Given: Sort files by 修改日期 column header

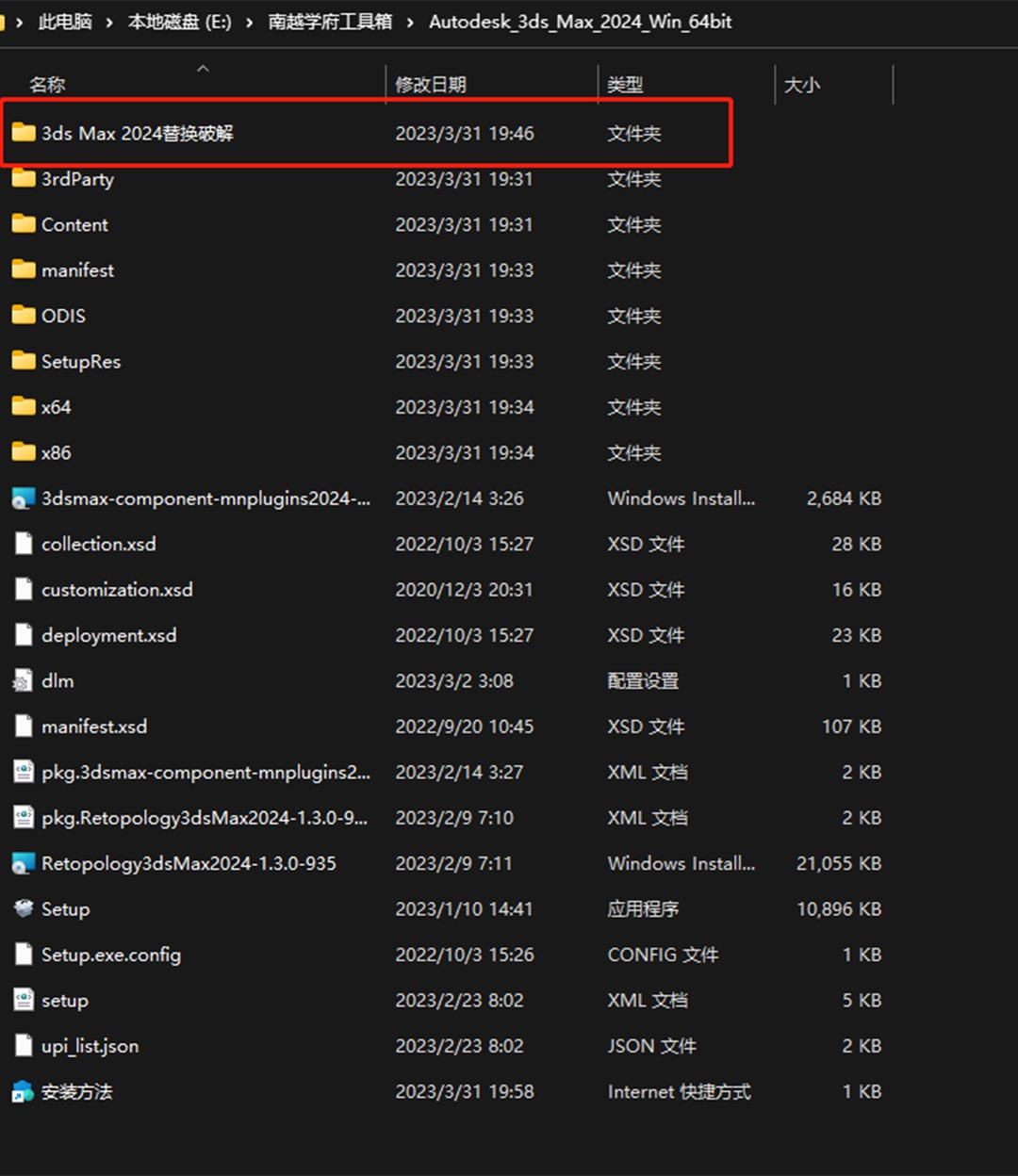Looking at the screenshot, I should pos(431,85).
